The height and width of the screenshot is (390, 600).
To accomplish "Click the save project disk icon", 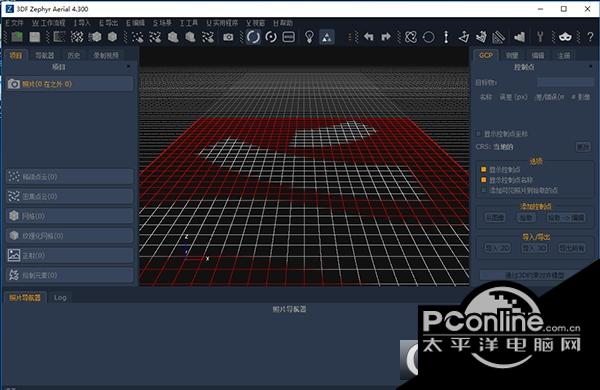I will coord(35,37).
